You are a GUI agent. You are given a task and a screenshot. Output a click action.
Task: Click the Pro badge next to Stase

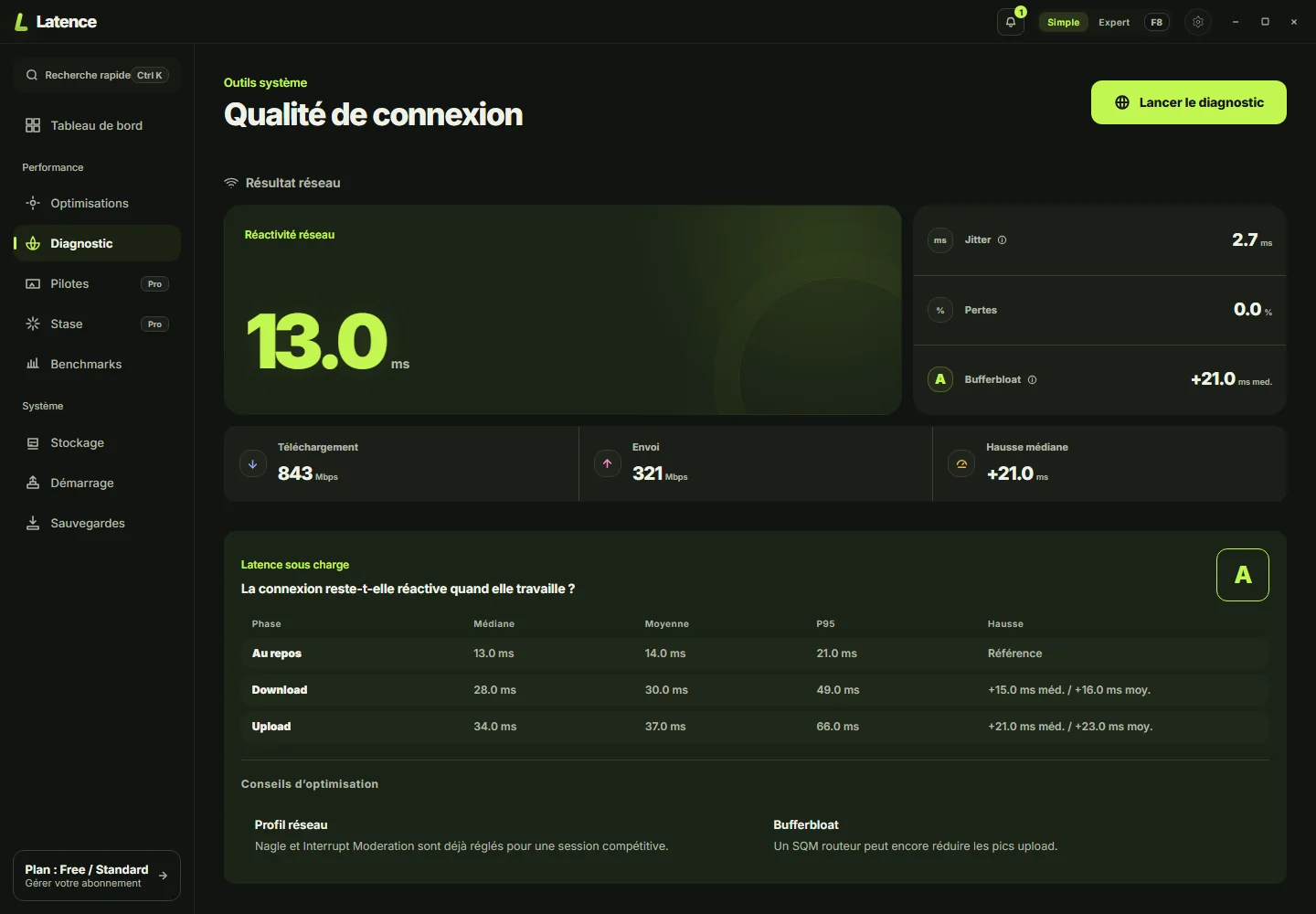click(x=154, y=324)
